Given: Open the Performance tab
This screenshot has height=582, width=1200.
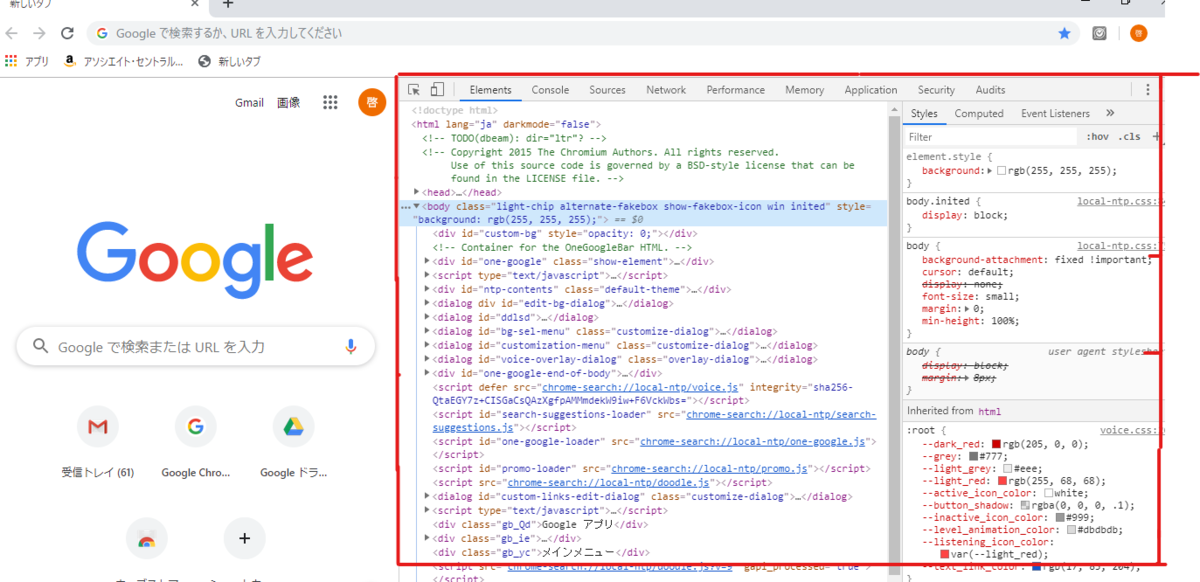Looking at the screenshot, I should [735, 90].
